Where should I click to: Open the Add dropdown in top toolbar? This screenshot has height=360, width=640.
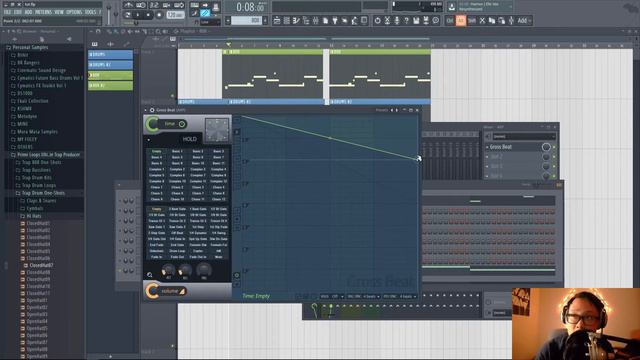(524, 20)
